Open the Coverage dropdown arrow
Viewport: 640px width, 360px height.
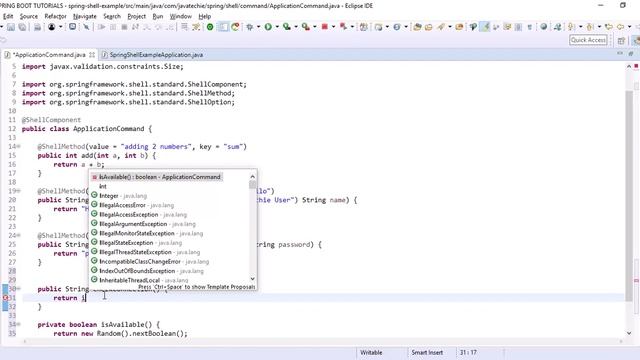tap(296, 27)
